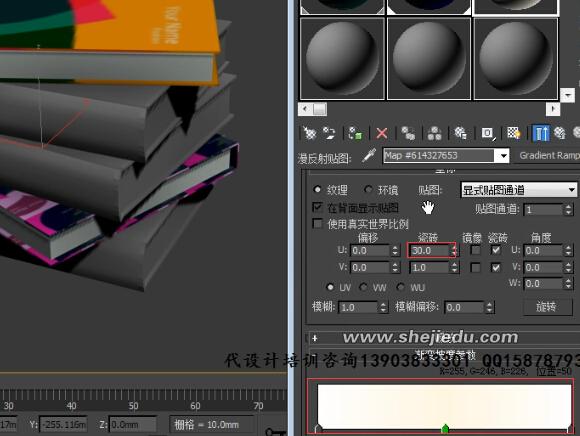This screenshot has height=436, width=580.
Task: Select the VW radio button
Action: 364,287
